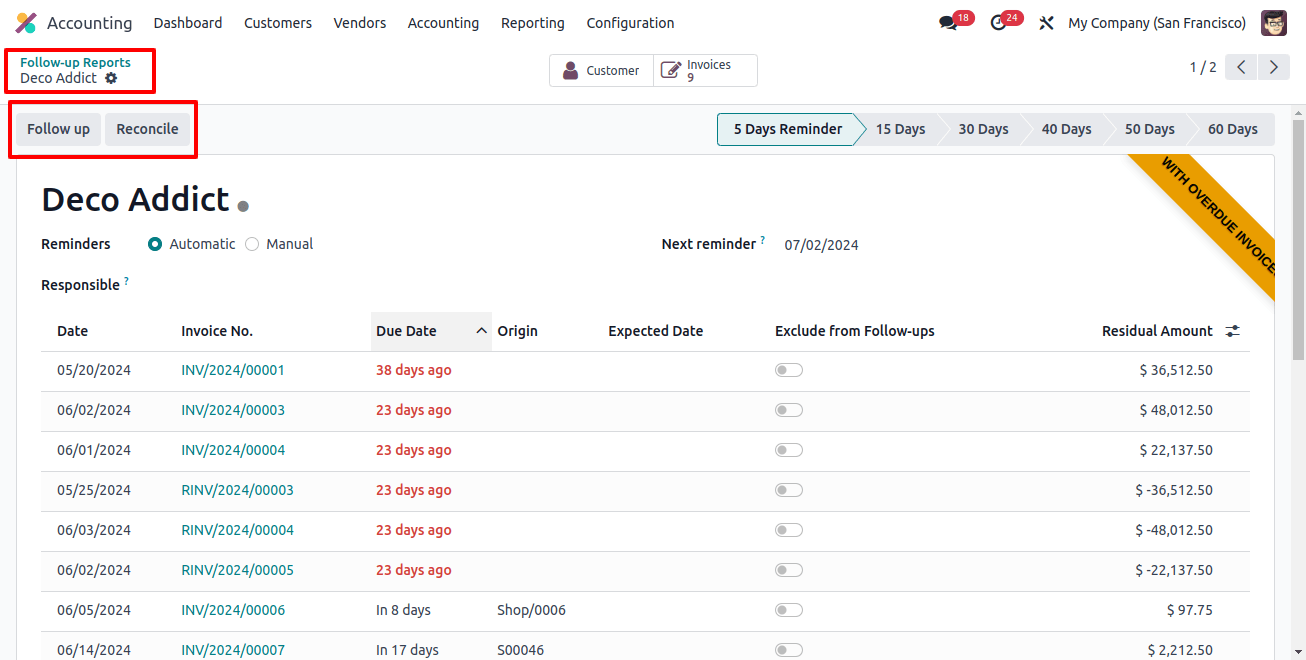
Task: Open the Customers menu
Action: (278, 23)
